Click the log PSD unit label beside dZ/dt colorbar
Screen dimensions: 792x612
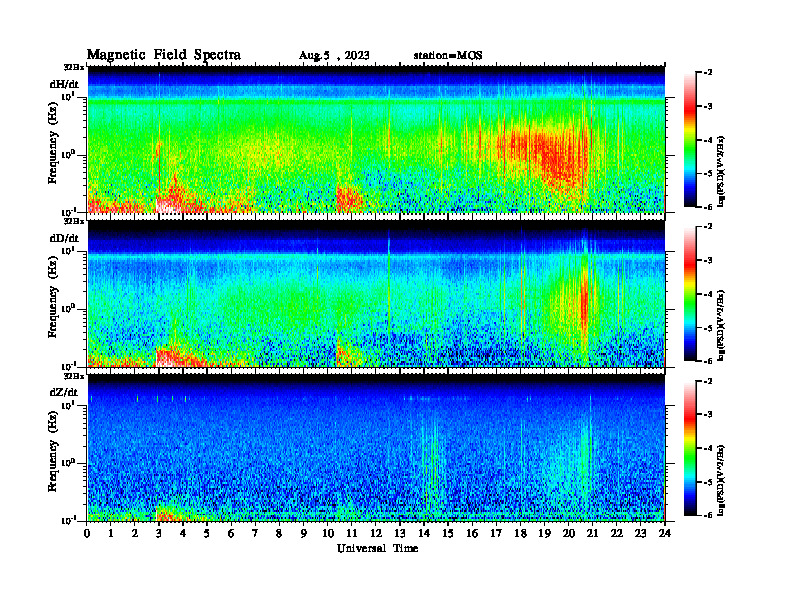721,479
